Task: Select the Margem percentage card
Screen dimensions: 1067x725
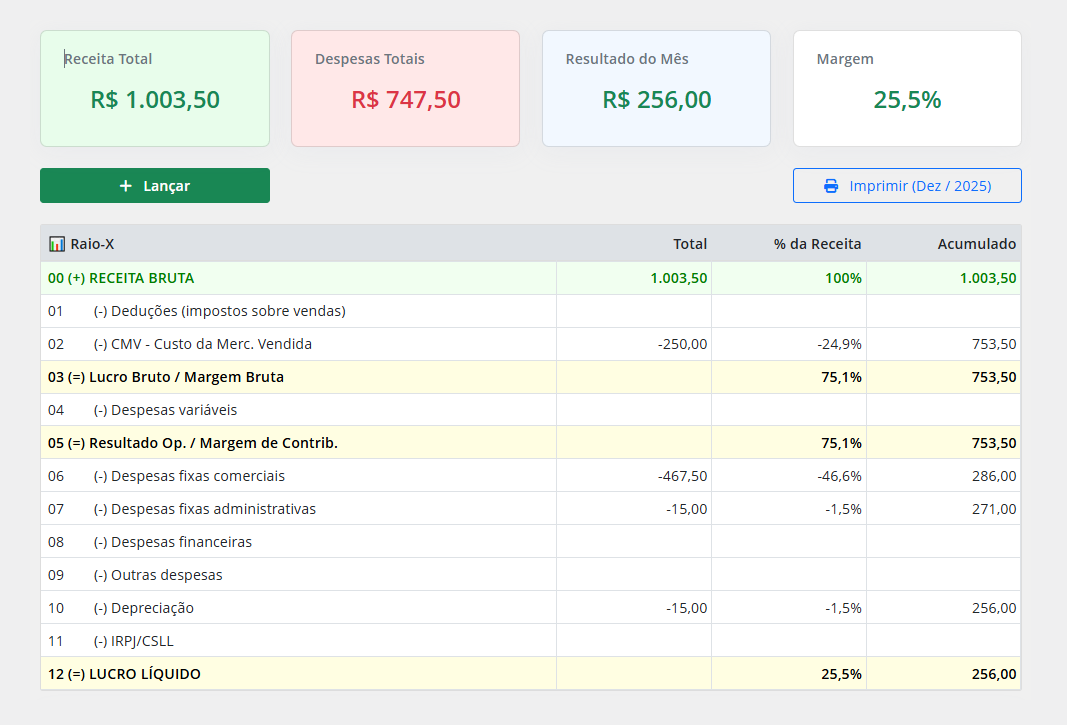Action: 907,89
